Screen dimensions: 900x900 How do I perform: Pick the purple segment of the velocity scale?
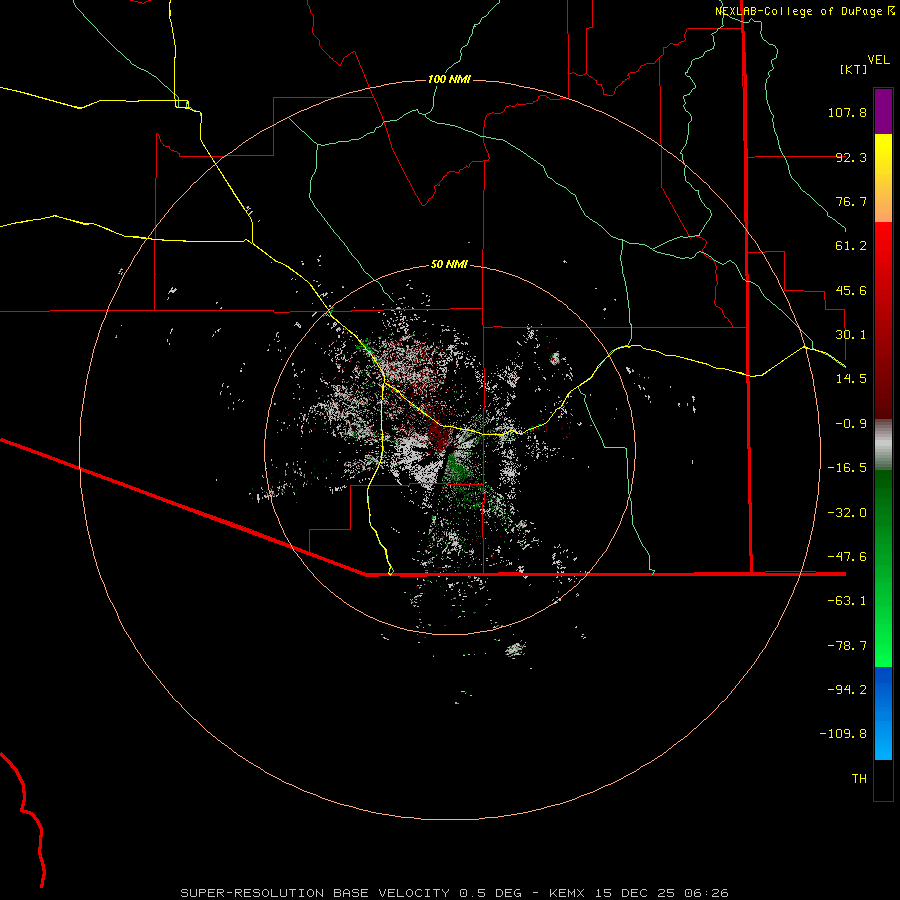click(883, 112)
